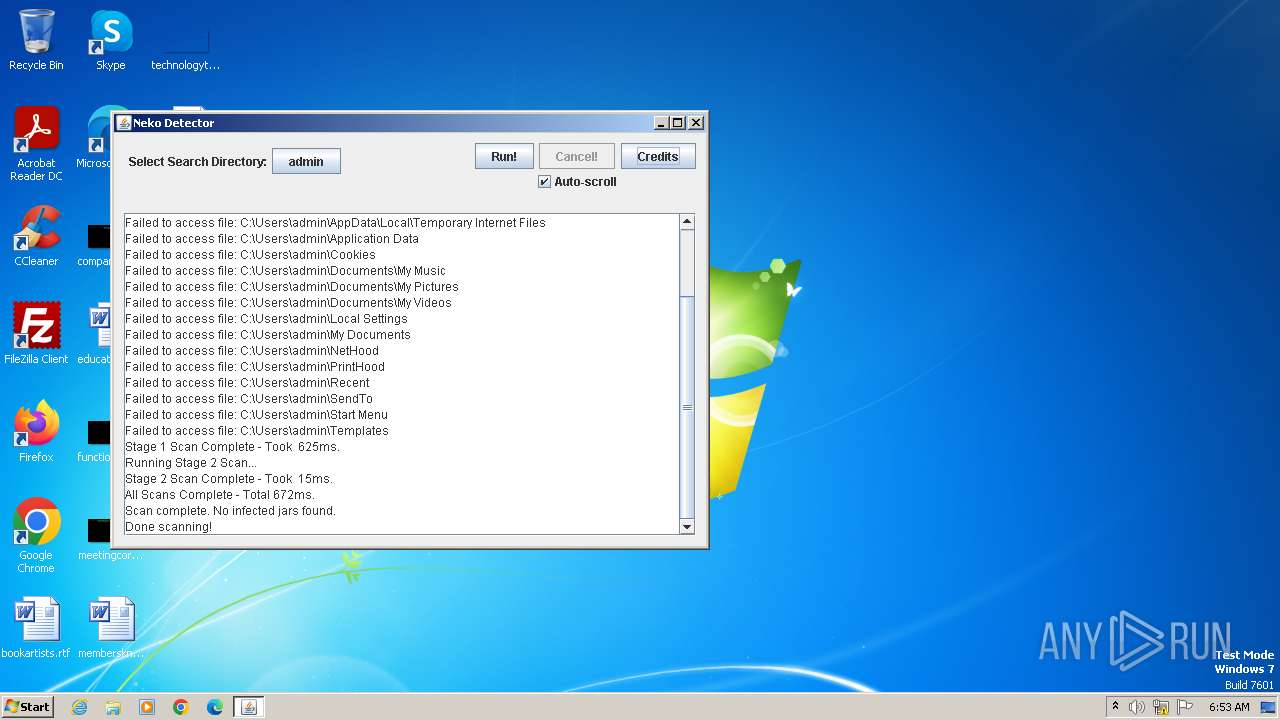Open the media player taskbar icon
The image size is (1280, 720).
(x=147, y=707)
